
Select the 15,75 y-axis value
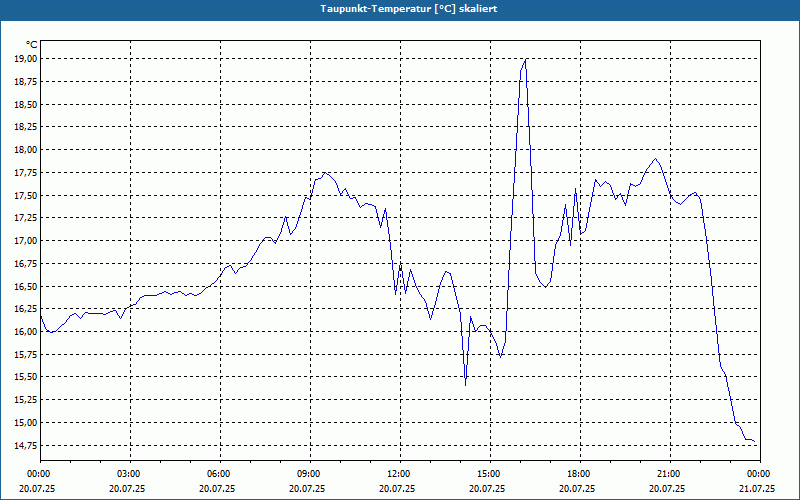click(27, 355)
